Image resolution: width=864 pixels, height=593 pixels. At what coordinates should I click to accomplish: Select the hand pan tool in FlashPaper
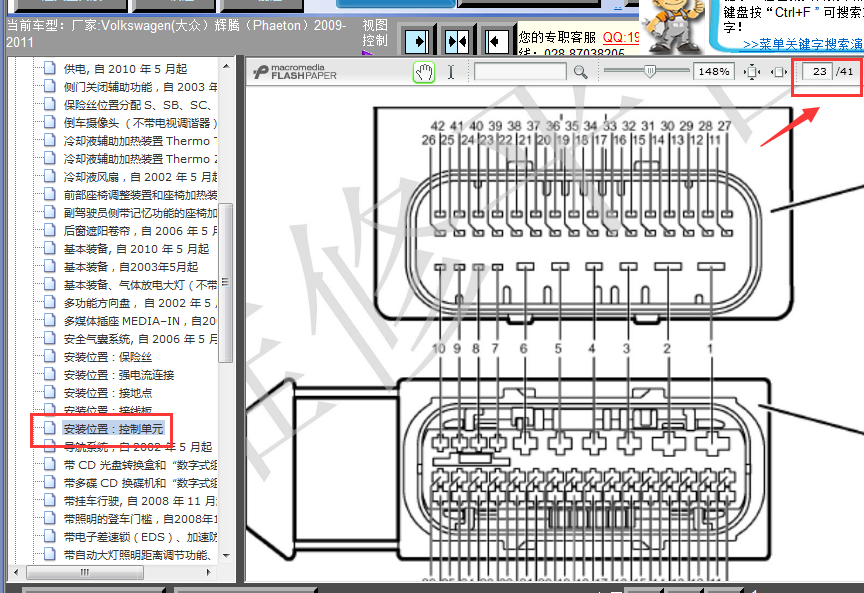(424, 72)
